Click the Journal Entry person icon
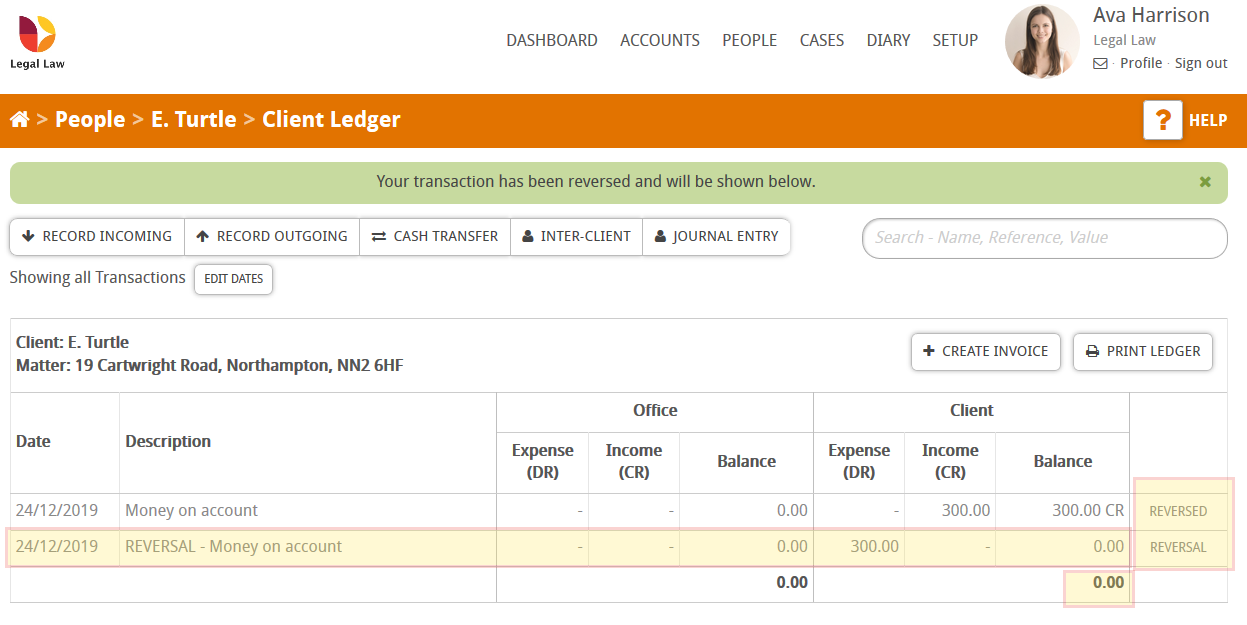1247x625 pixels. pos(660,236)
